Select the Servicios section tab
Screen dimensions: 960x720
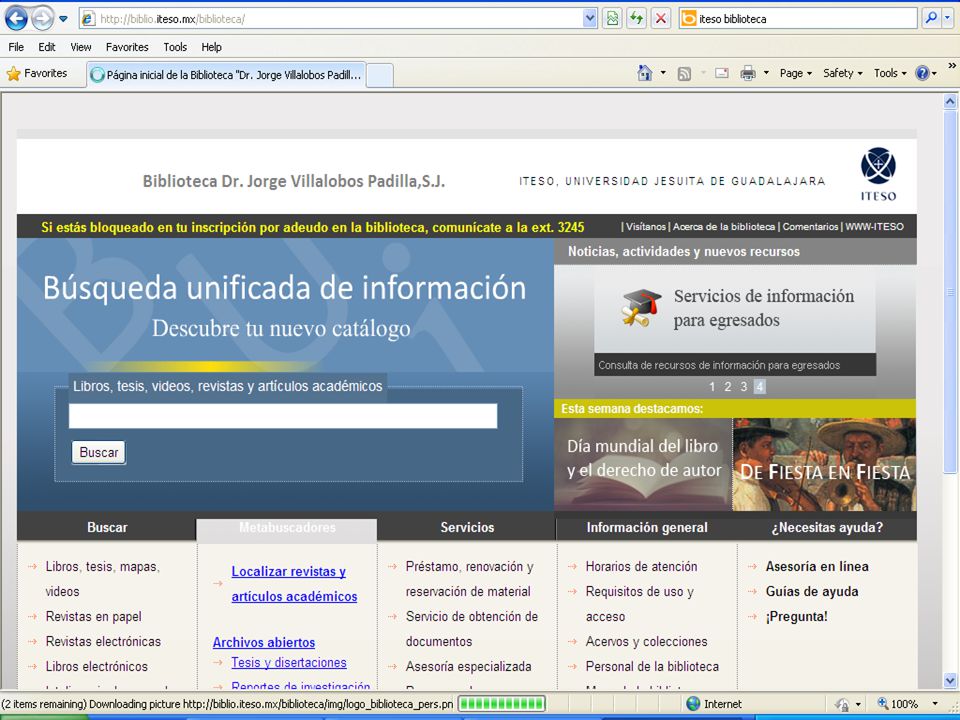point(467,528)
